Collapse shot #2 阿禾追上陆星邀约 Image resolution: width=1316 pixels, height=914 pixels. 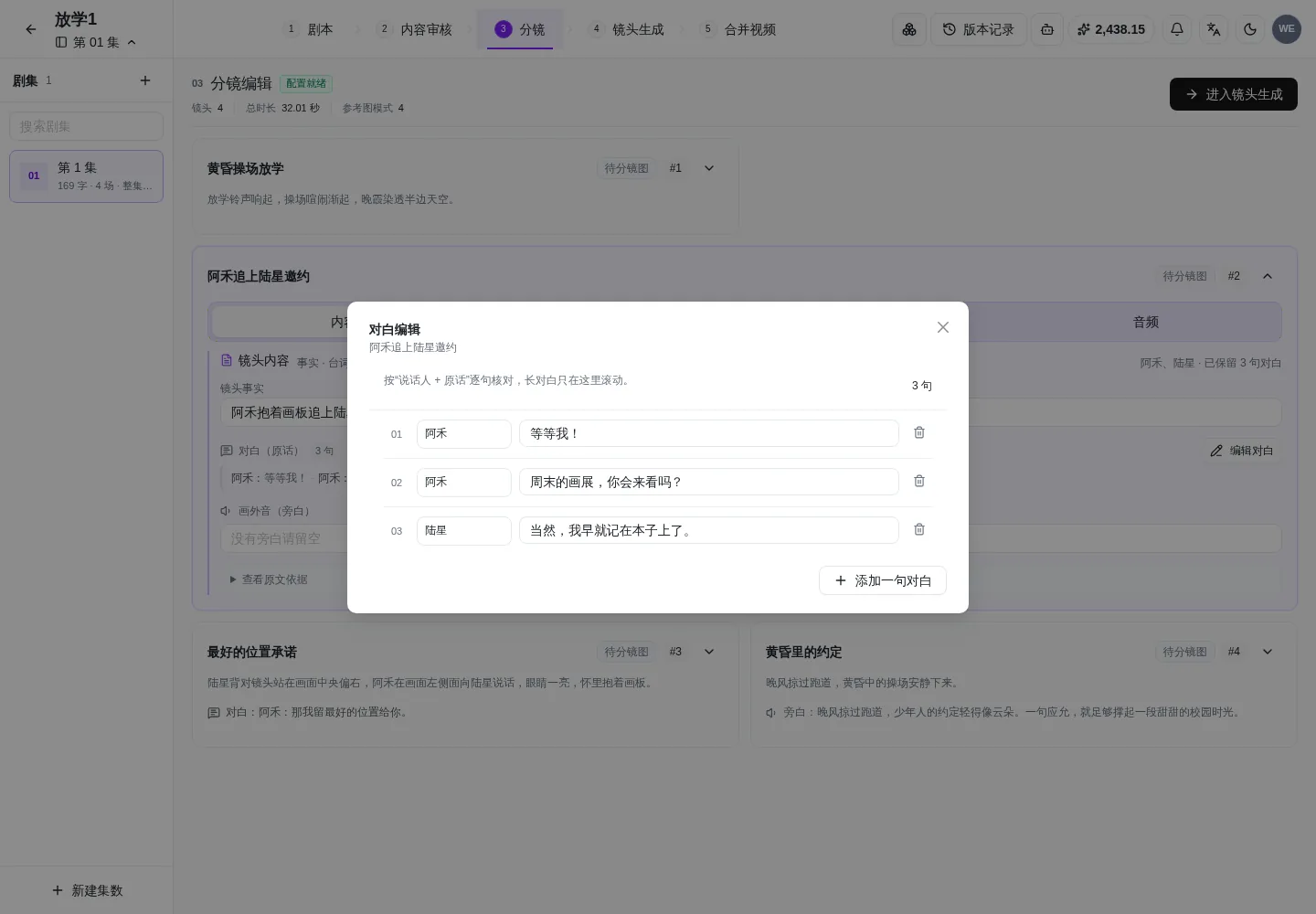pyautogui.click(x=1268, y=276)
